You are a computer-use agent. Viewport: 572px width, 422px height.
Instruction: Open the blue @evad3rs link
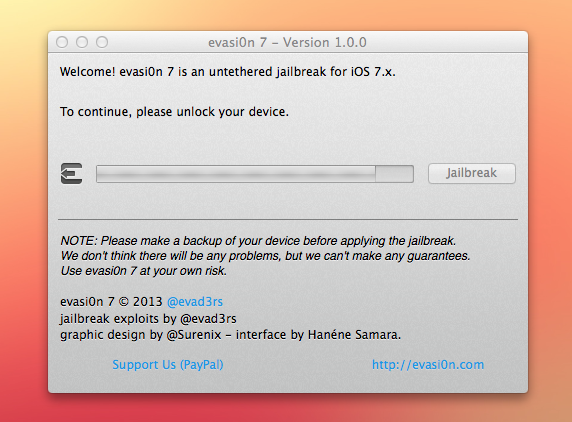(x=195, y=302)
